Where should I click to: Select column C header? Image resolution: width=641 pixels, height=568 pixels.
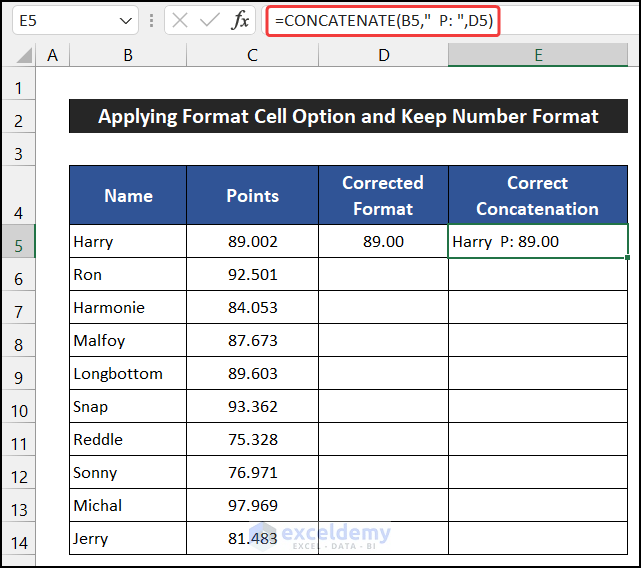pos(252,56)
